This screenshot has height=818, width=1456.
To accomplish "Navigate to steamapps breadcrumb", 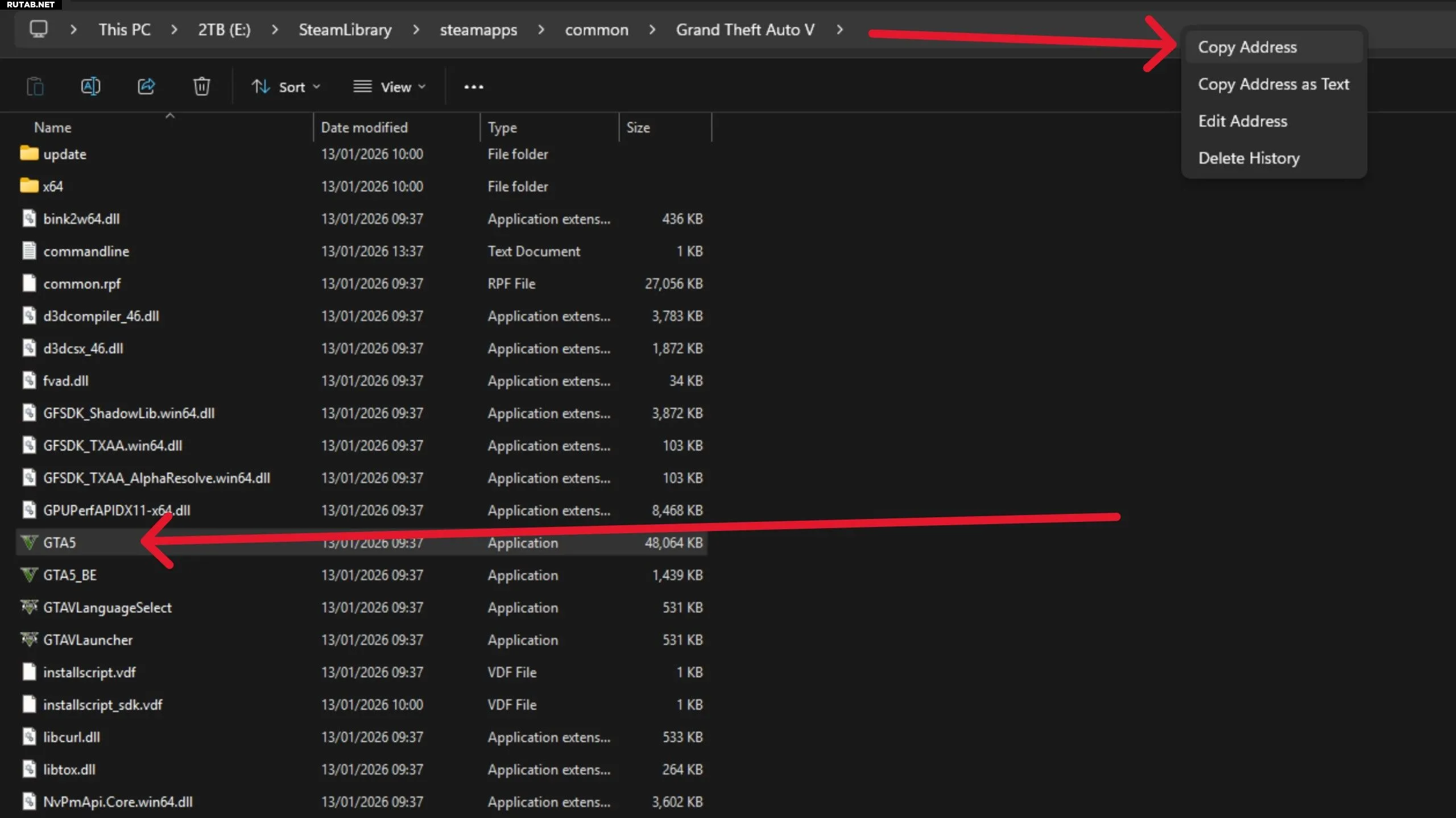I will pyautogui.click(x=478, y=30).
